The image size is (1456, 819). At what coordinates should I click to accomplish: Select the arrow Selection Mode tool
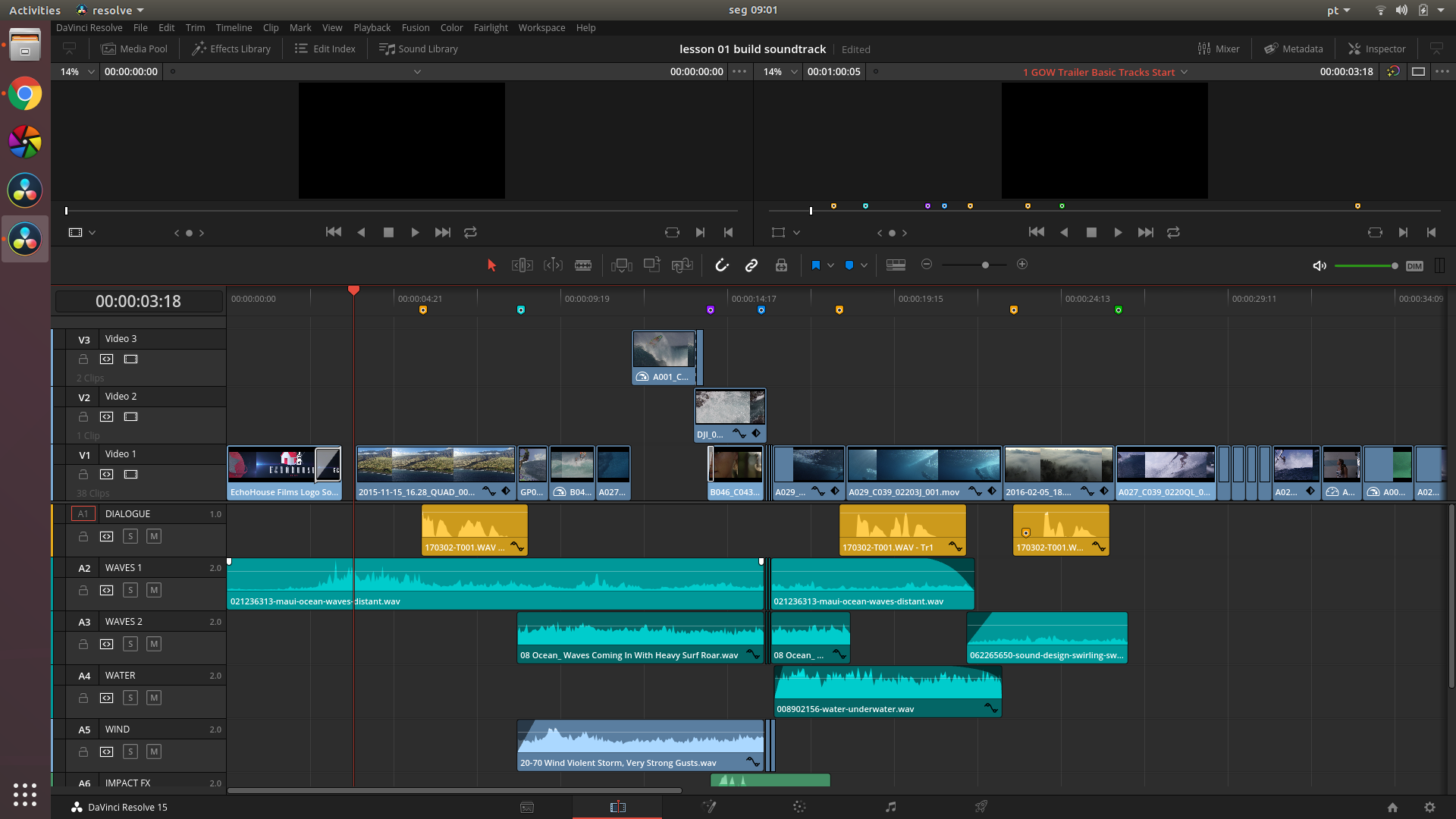point(491,265)
